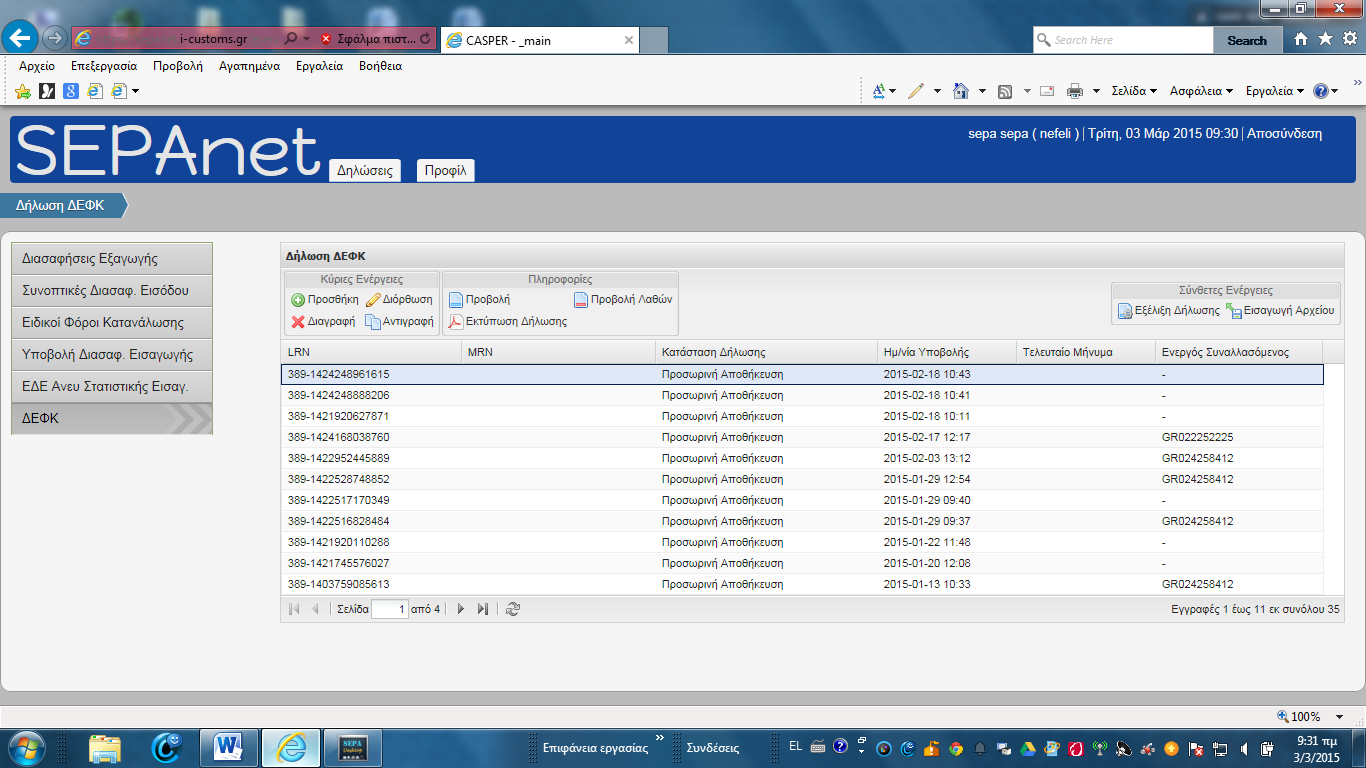Open the Επεξεργασία menu
Screen dimensions: 1366x768
point(104,66)
